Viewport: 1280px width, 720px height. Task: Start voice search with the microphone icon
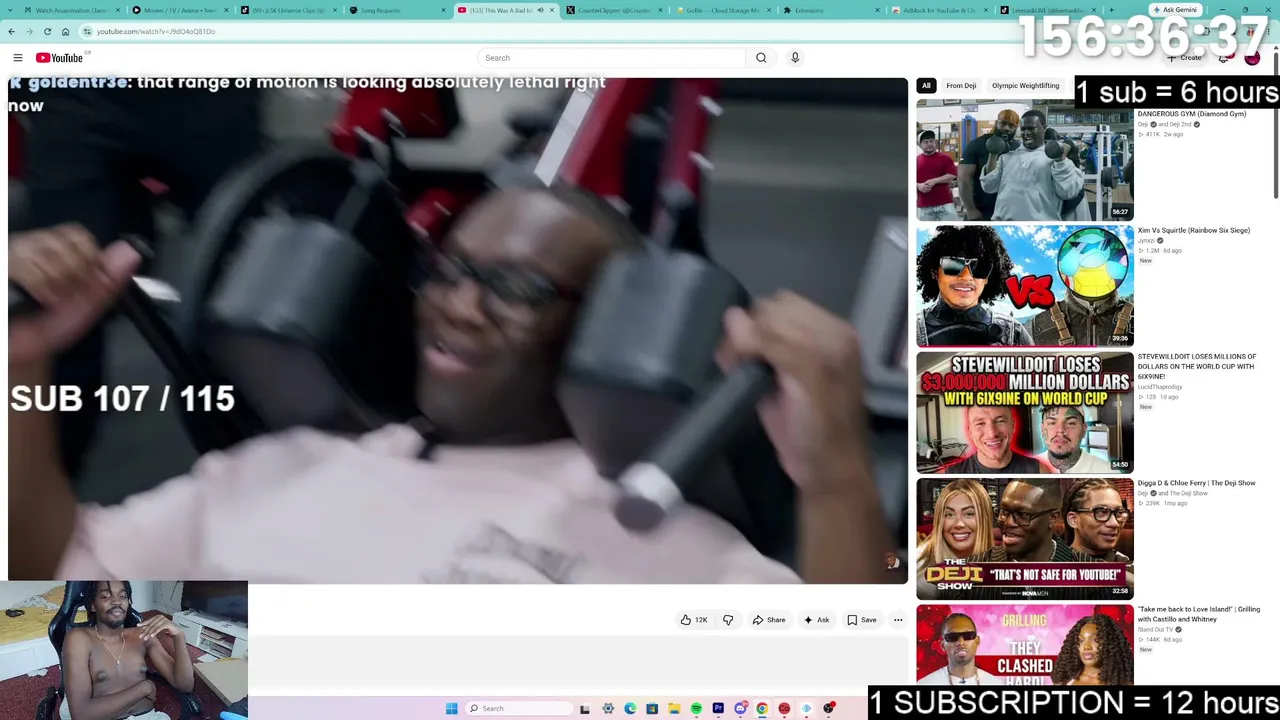tap(795, 58)
